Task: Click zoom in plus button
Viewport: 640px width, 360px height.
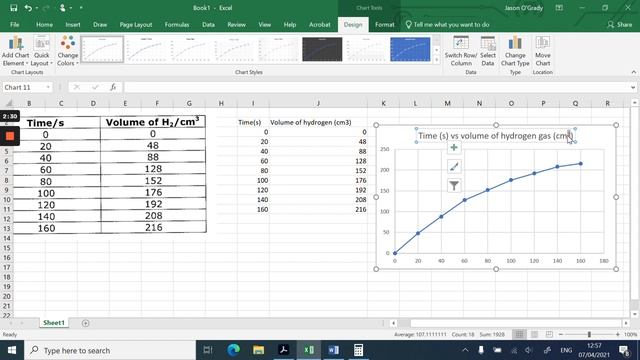Action: (x=618, y=334)
